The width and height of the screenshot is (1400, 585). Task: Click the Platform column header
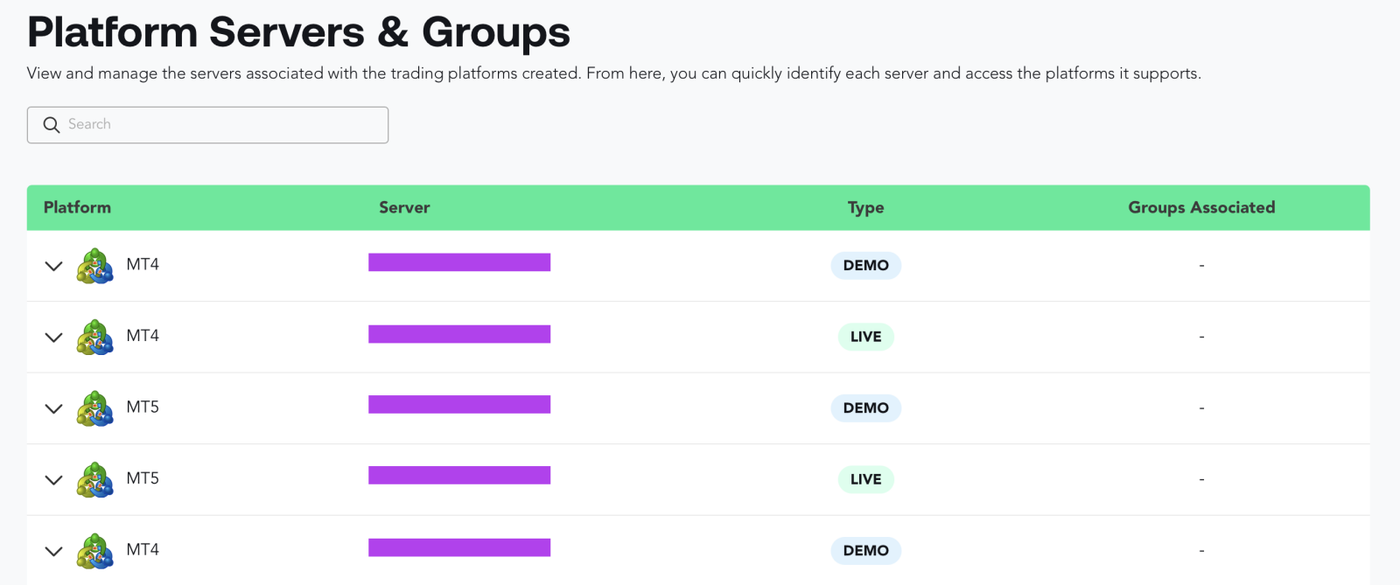(x=77, y=208)
